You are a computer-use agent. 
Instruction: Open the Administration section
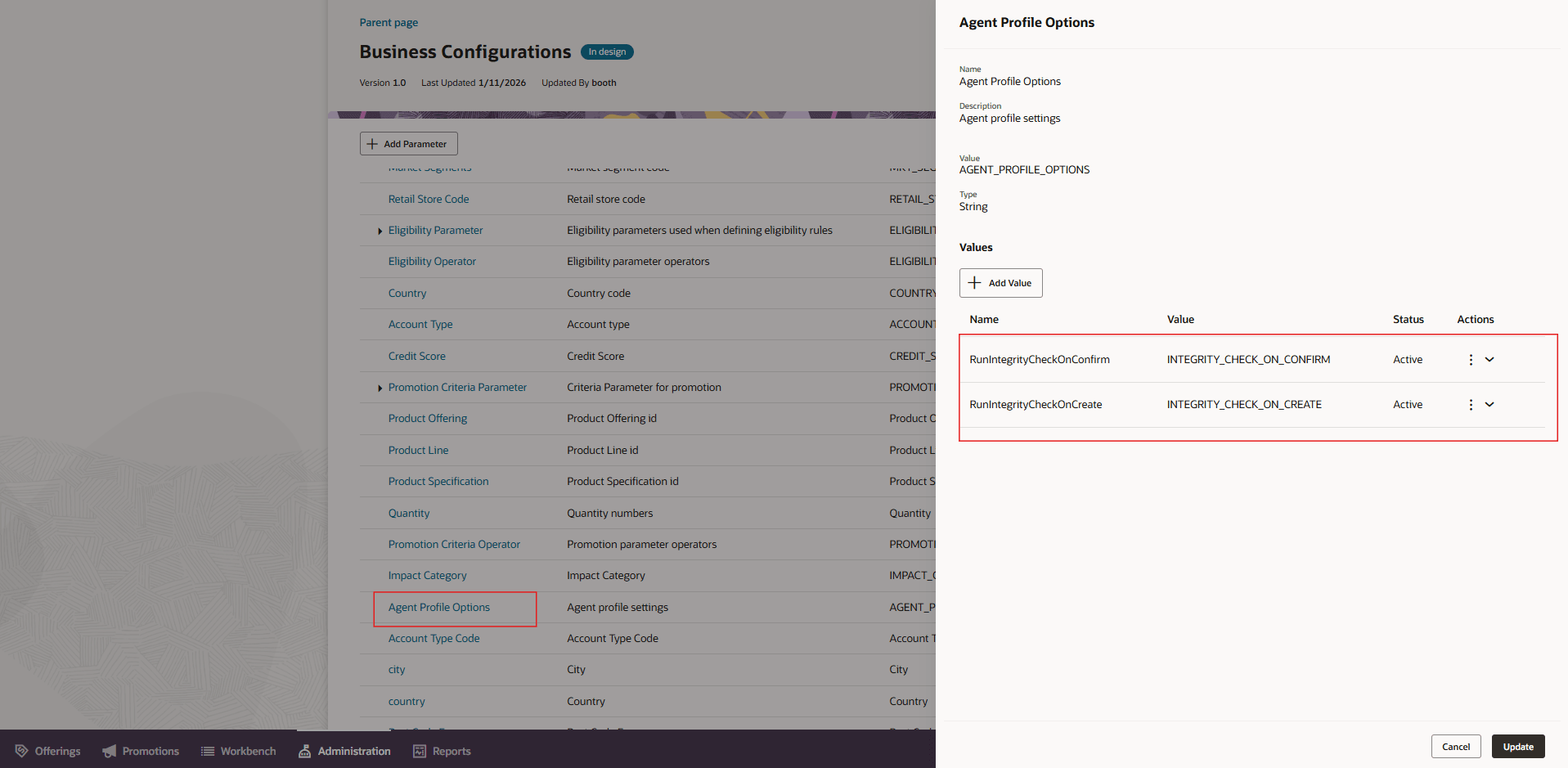pyautogui.click(x=344, y=751)
